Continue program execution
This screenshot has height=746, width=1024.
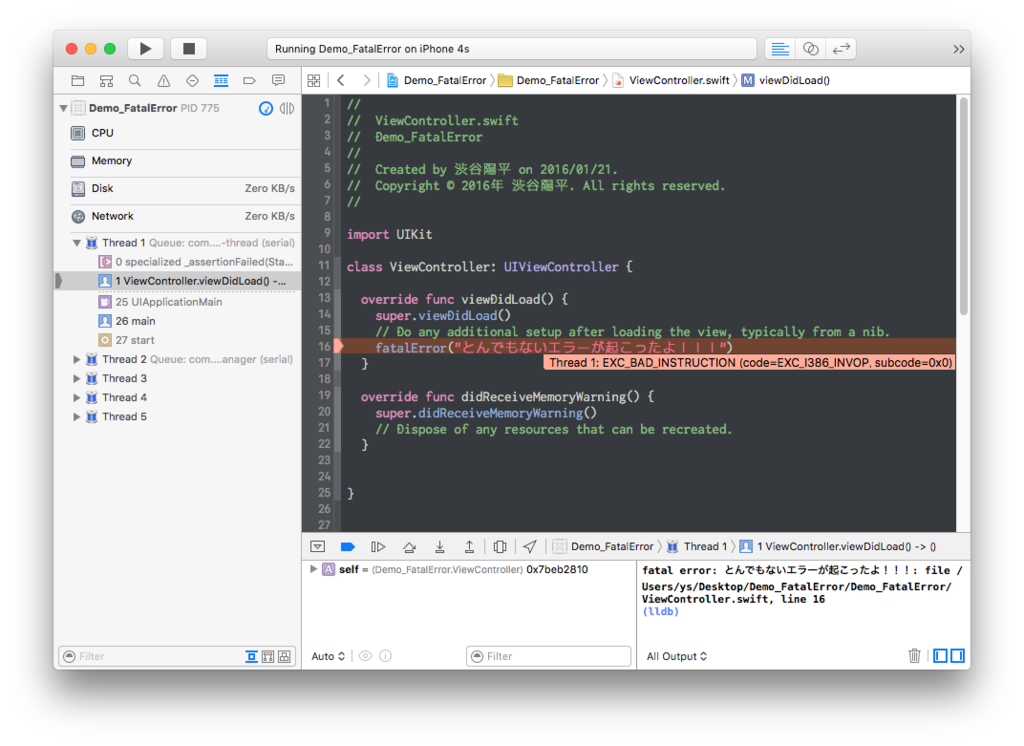tap(378, 547)
